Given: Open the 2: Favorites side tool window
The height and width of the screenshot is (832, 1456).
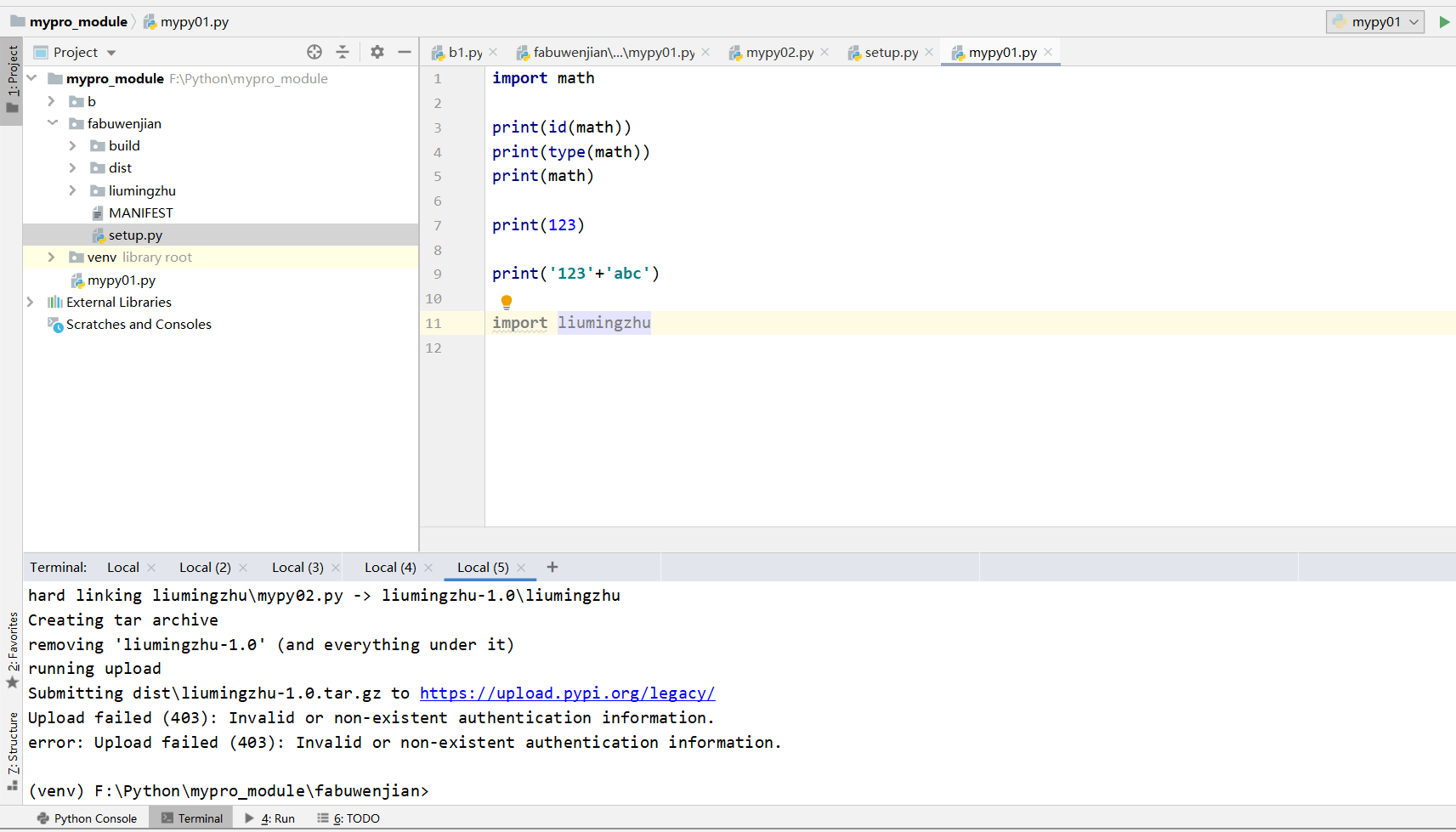Looking at the screenshot, I should pyautogui.click(x=12, y=650).
